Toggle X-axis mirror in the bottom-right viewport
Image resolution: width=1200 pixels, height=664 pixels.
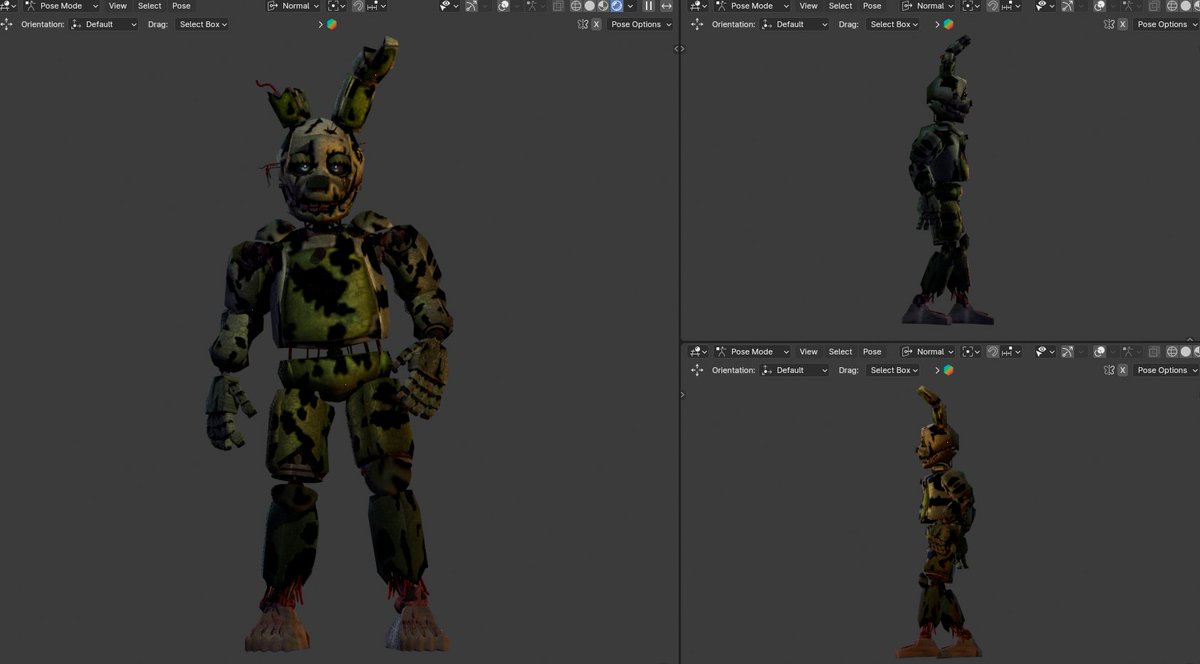(1122, 370)
